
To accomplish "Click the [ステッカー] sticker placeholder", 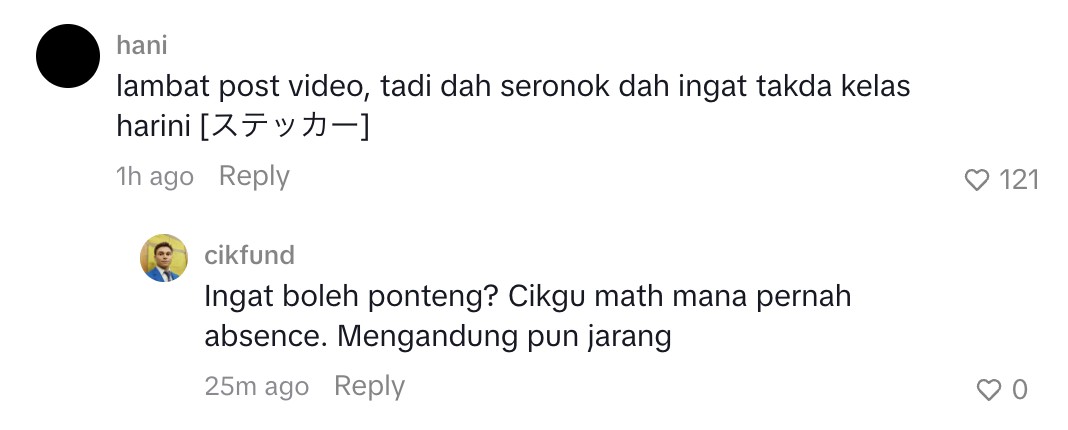I will pos(284,127).
